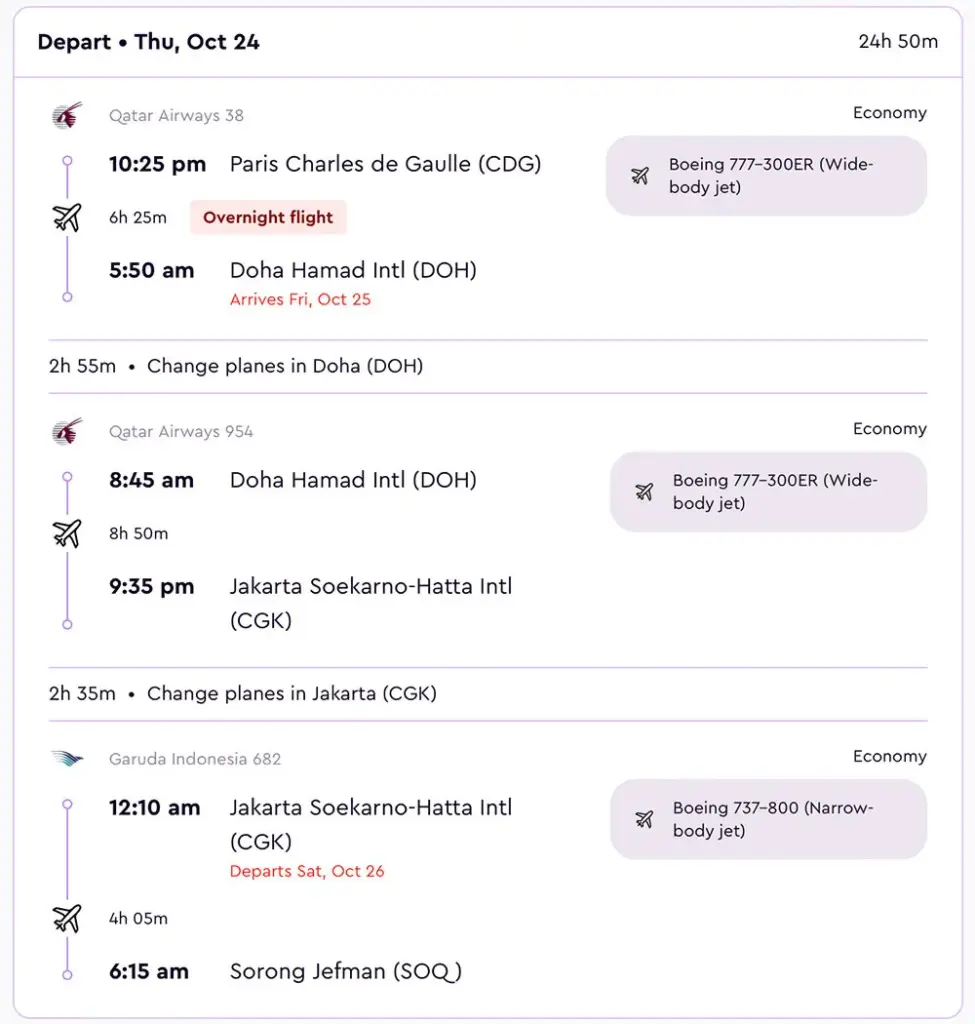This screenshot has height=1024, width=975.
Task: Click the Change planes in Doha layover row
Action: click(236, 366)
